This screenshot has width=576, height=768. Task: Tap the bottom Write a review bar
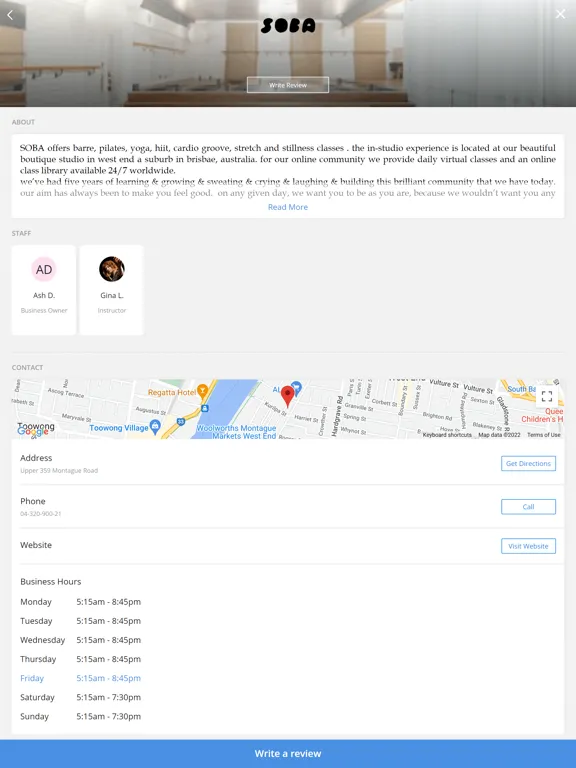[288, 754]
